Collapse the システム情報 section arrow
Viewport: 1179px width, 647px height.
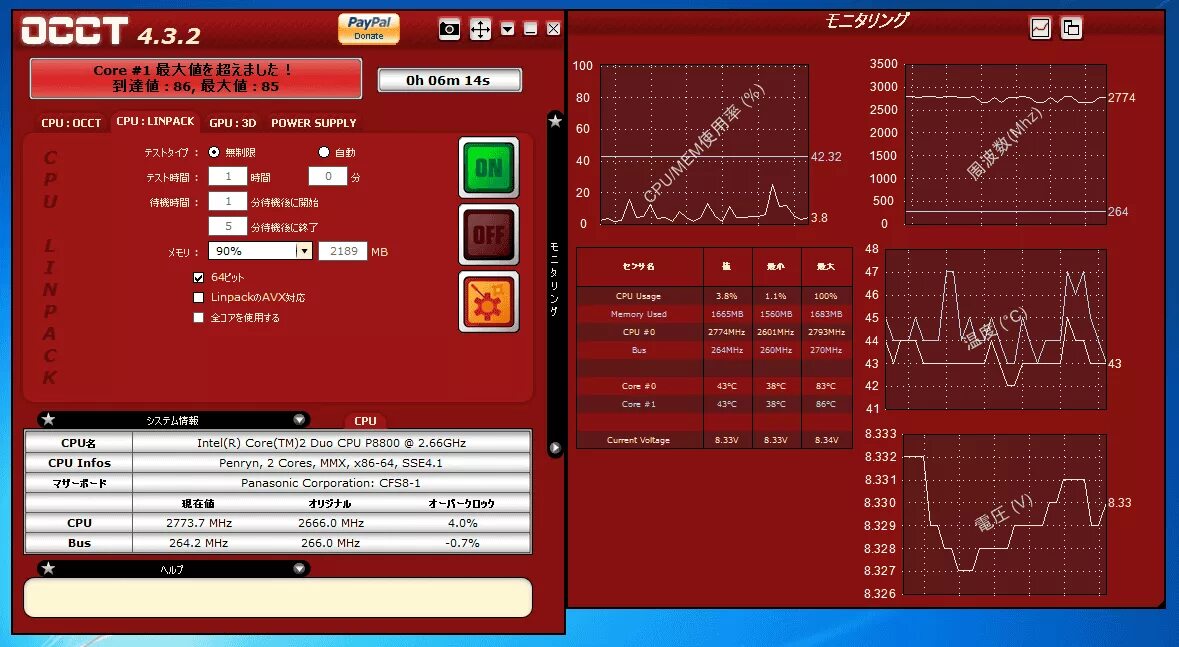click(x=299, y=420)
